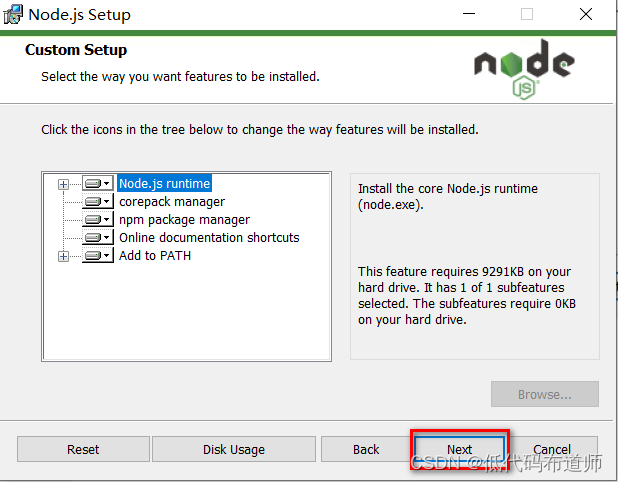
Task: Open install options for Online documentation shortcuts
Action: pyautogui.click(x=98, y=238)
